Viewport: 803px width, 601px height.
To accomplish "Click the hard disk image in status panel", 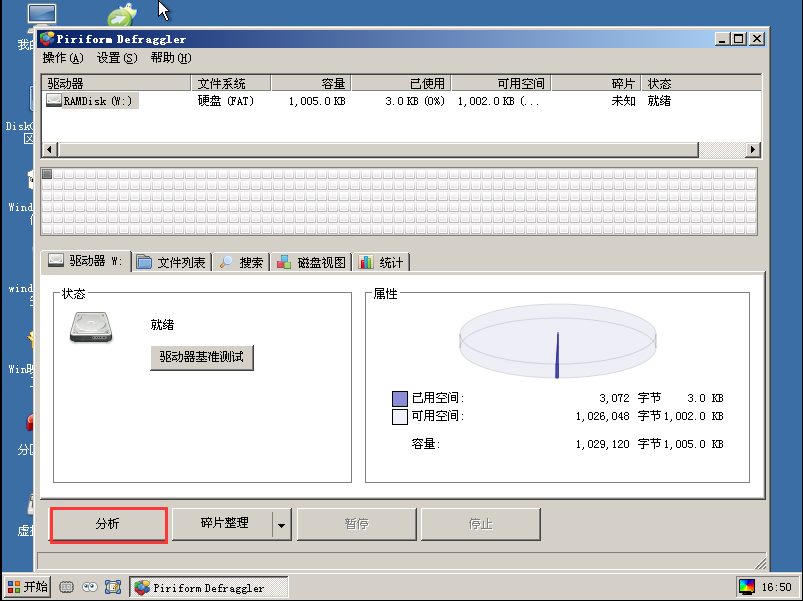I will pos(91,327).
